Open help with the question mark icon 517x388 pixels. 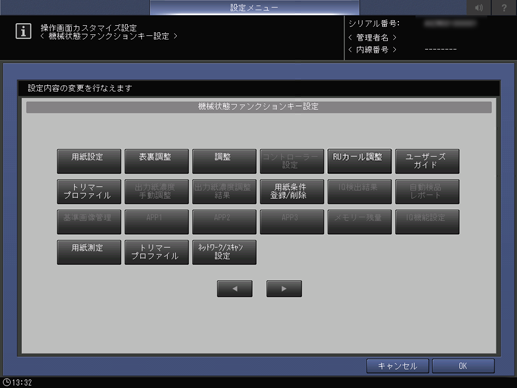[504, 7]
